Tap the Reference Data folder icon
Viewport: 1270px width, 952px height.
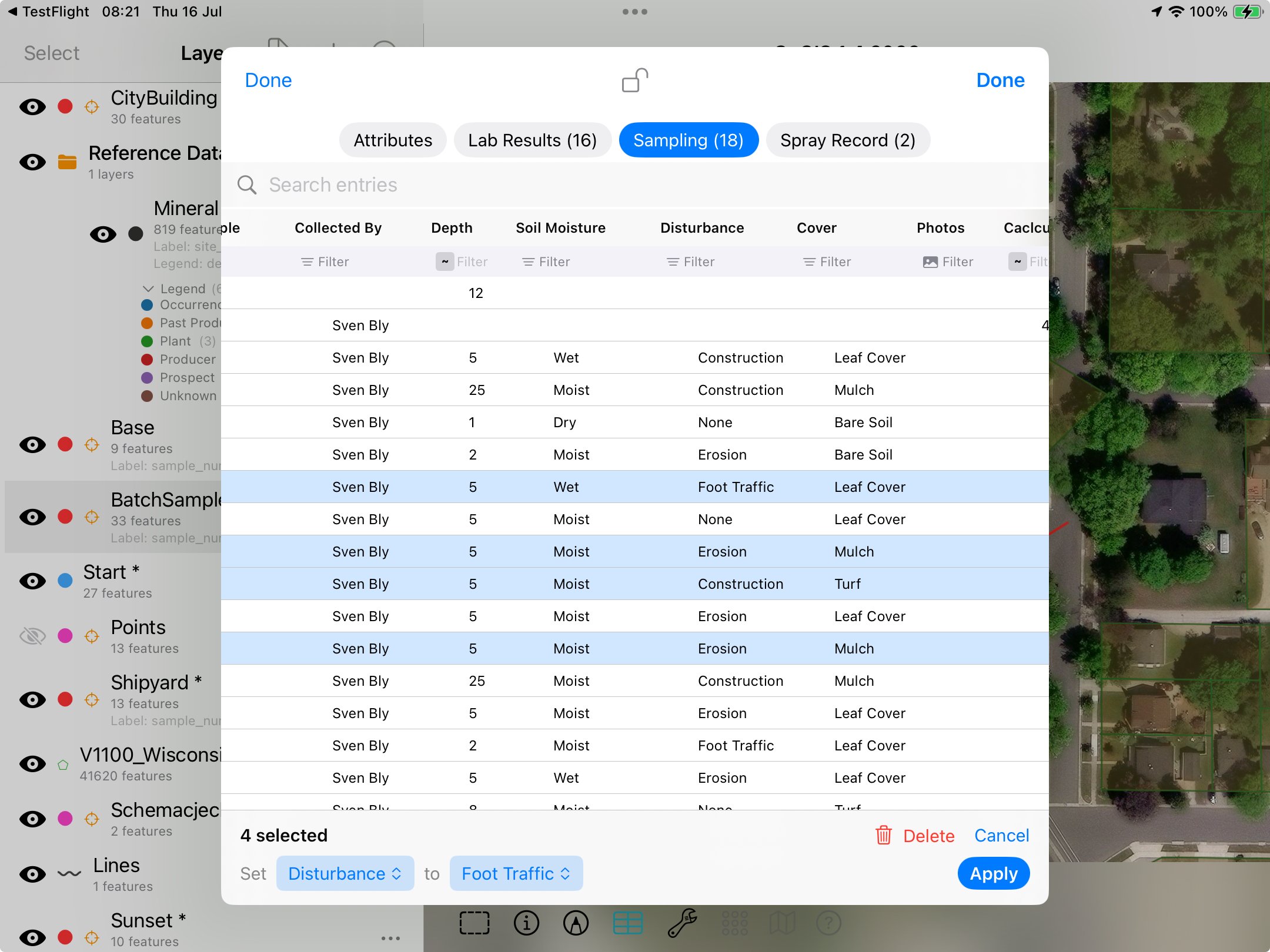click(x=67, y=162)
